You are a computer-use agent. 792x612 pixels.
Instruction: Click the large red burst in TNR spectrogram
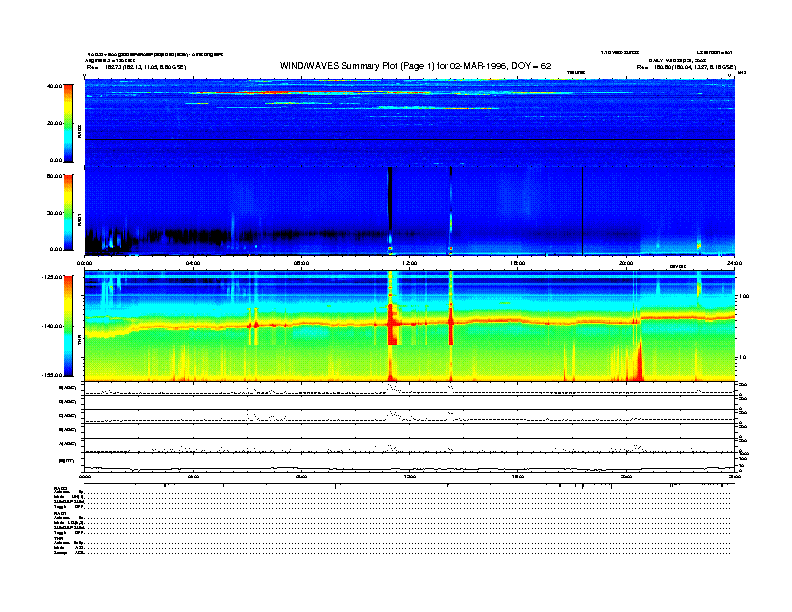pos(391,323)
